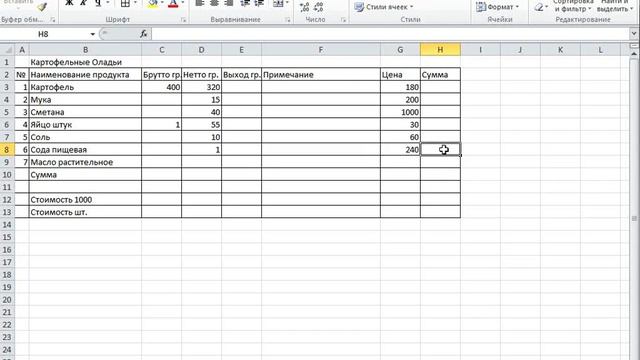Select header cell Цена
Screen dimensions: 640x360
pos(400,75)
